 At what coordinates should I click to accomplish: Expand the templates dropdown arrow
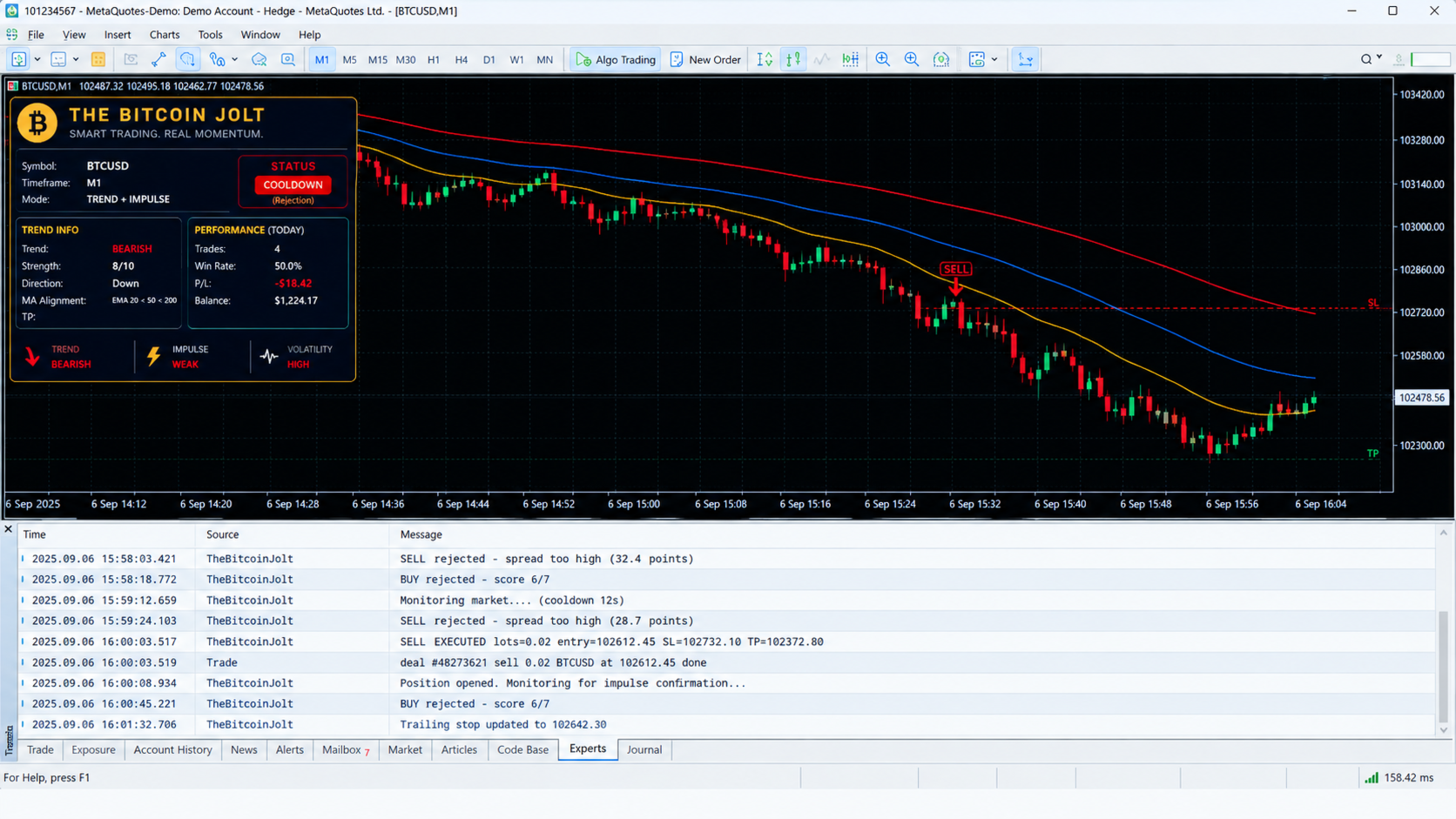(994, 59)
